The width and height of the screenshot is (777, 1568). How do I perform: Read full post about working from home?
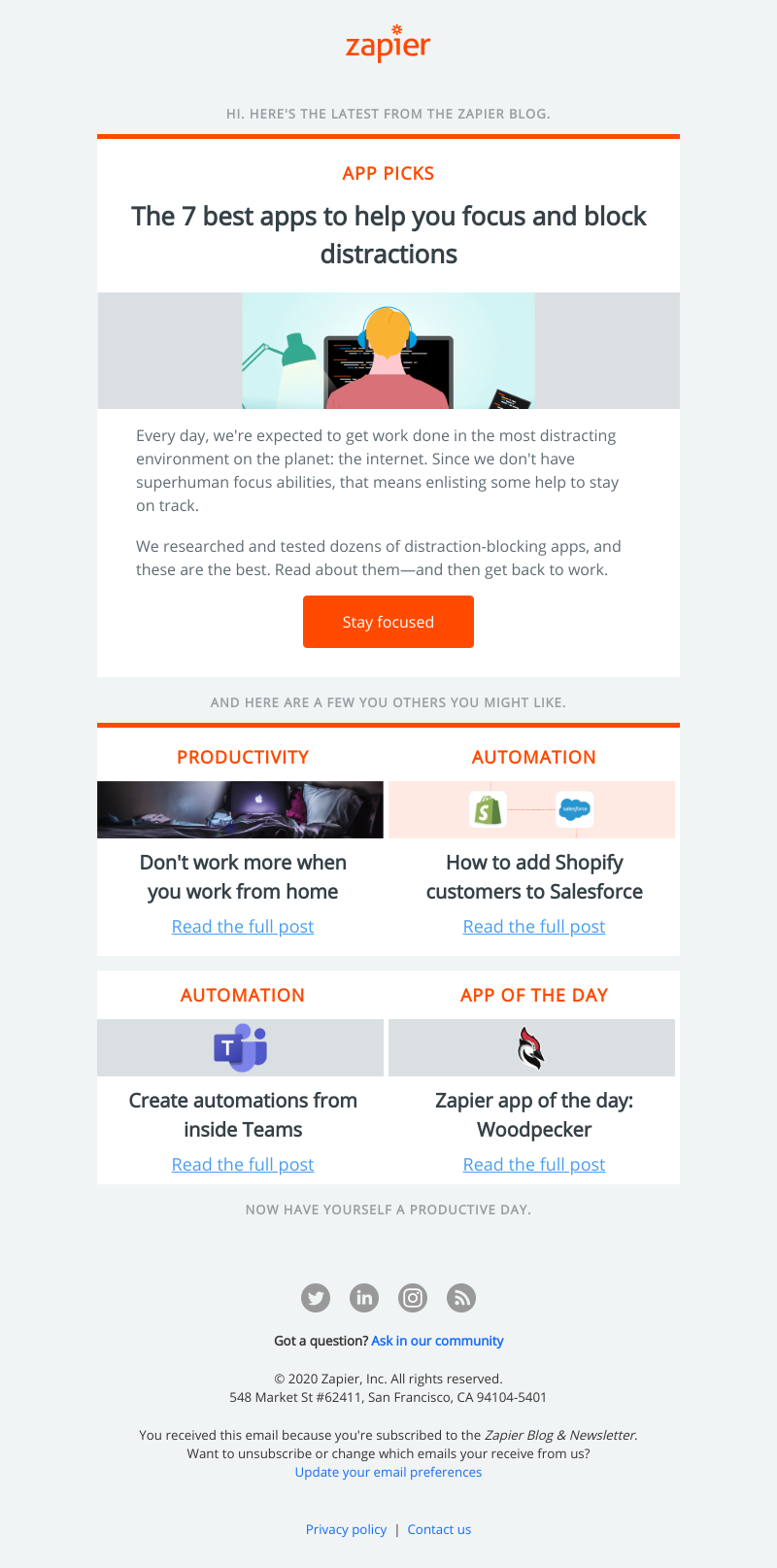243,927
